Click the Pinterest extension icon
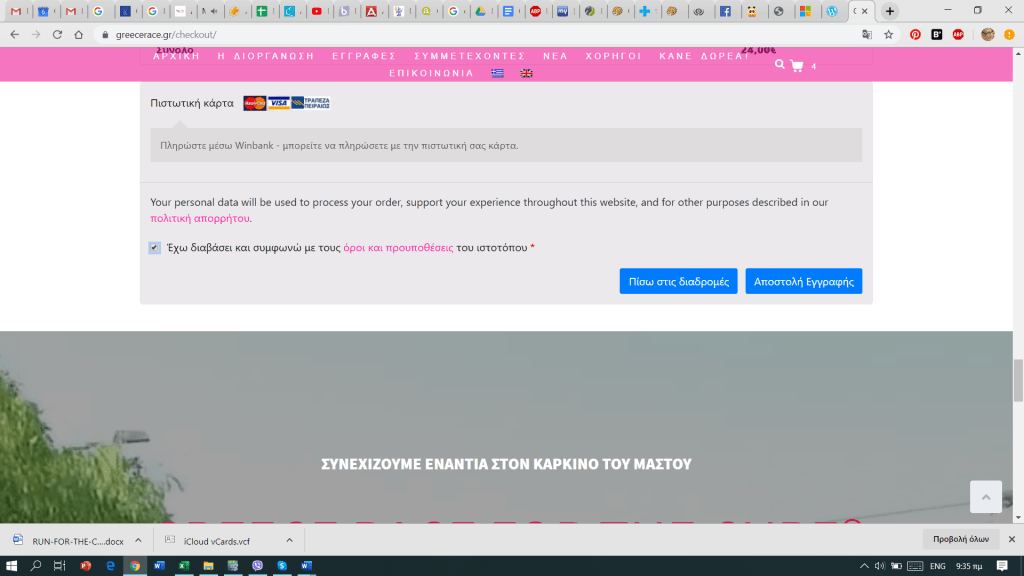Image resolution: width=1024 pixels, height=576 pixels. point(915,34)
